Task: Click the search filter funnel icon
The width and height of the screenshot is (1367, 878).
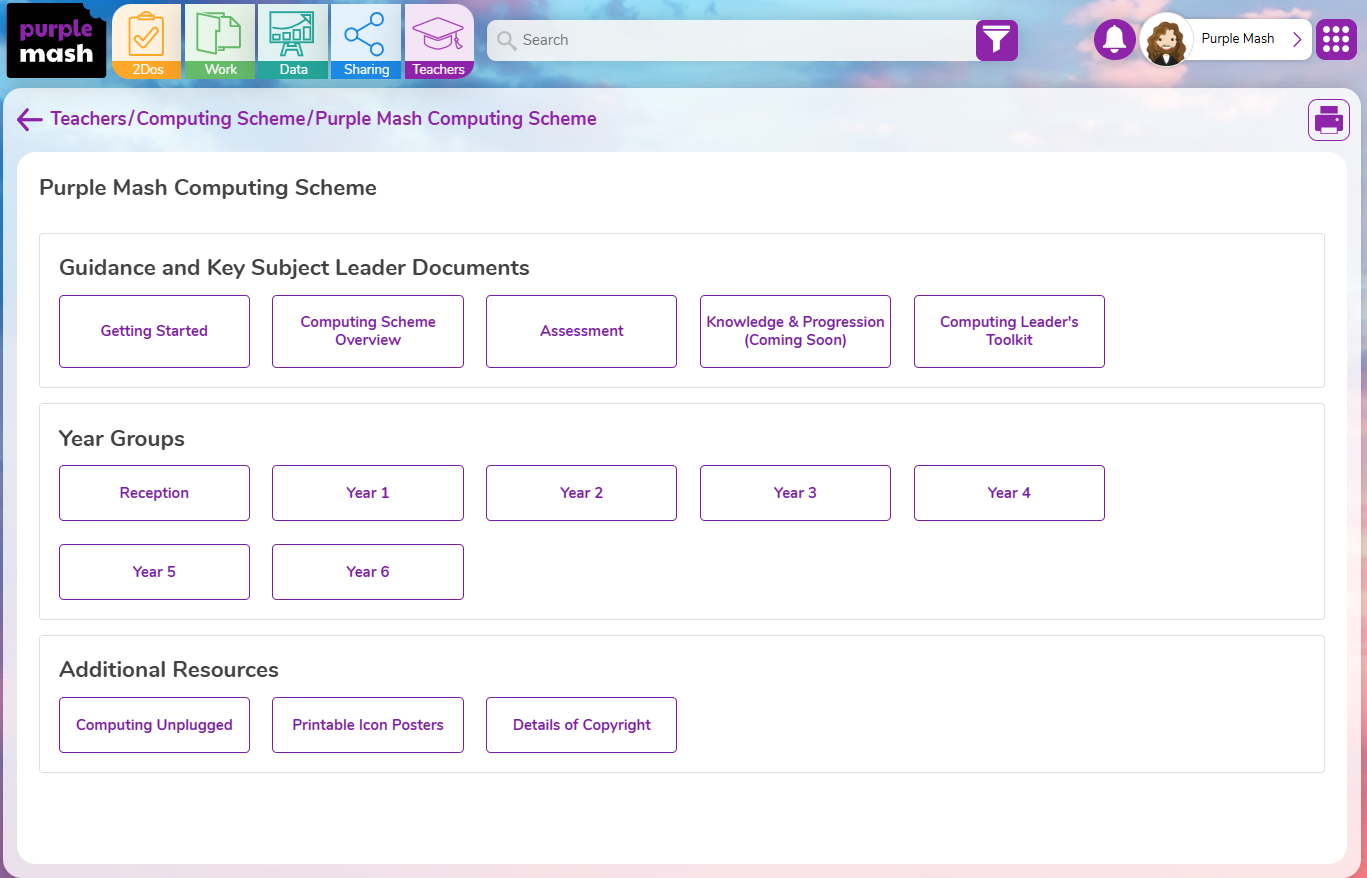Action: 996,40
